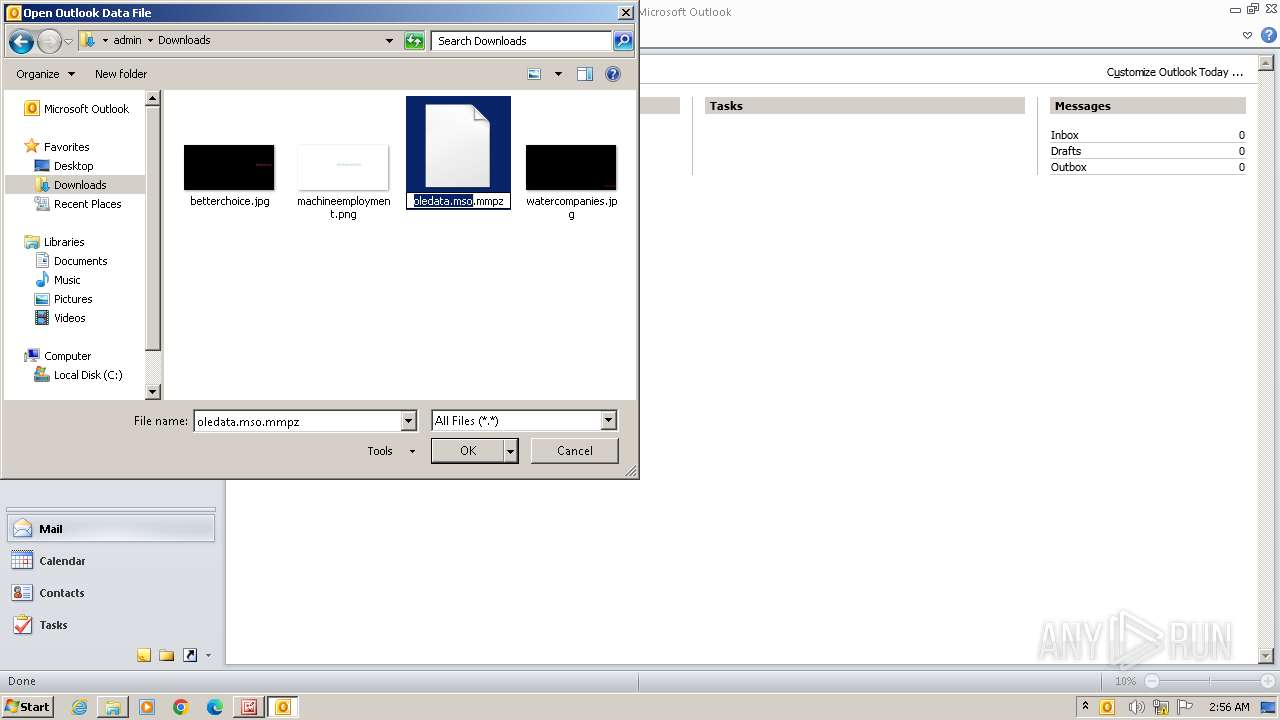Image resolution: width=1280 pixels, height=720 pixels.
Task: Launch Internet Explorer from taskbar
Action: coord(79,707)
